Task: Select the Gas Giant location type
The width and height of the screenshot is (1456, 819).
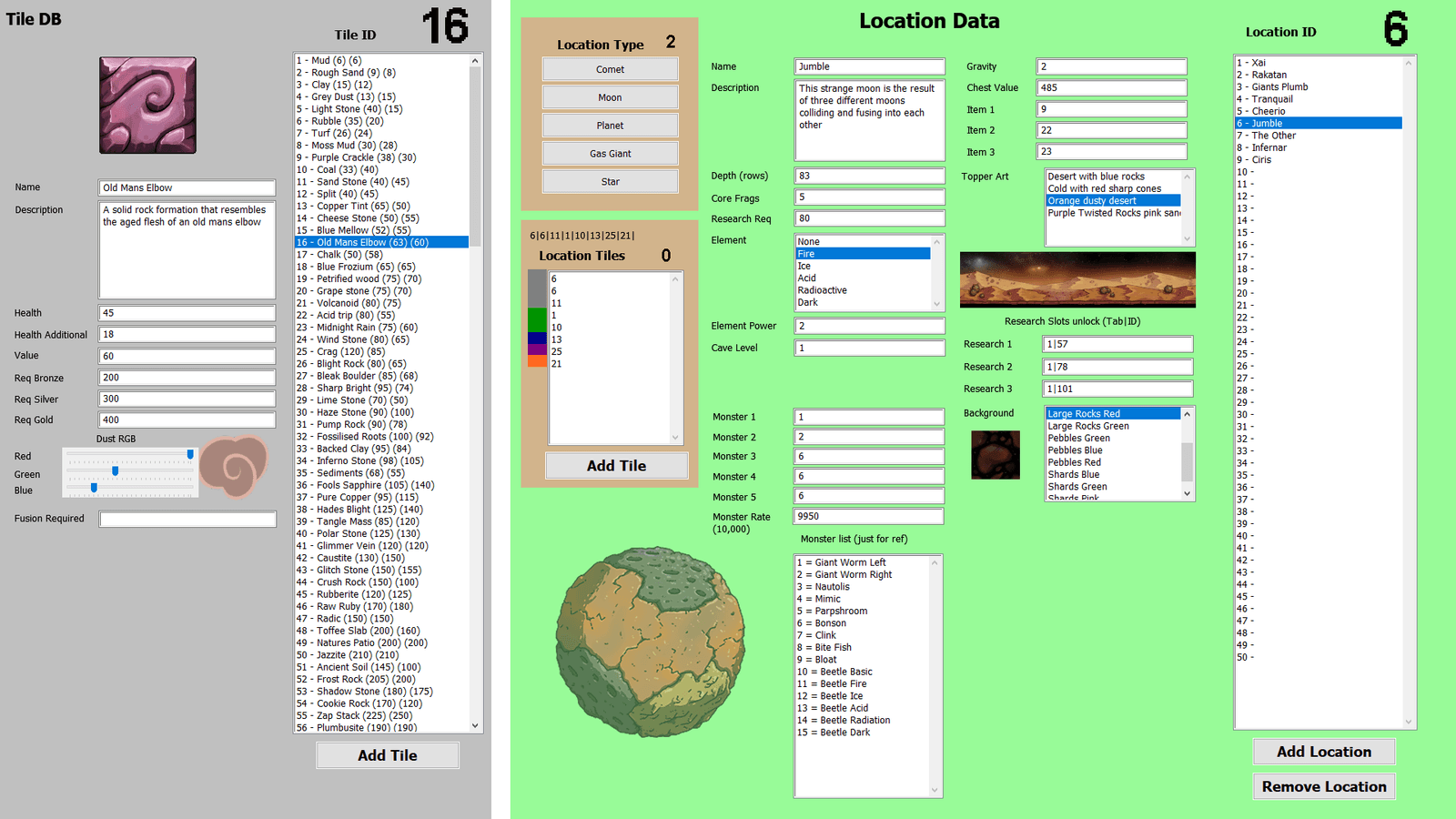Action: [611, 154]
